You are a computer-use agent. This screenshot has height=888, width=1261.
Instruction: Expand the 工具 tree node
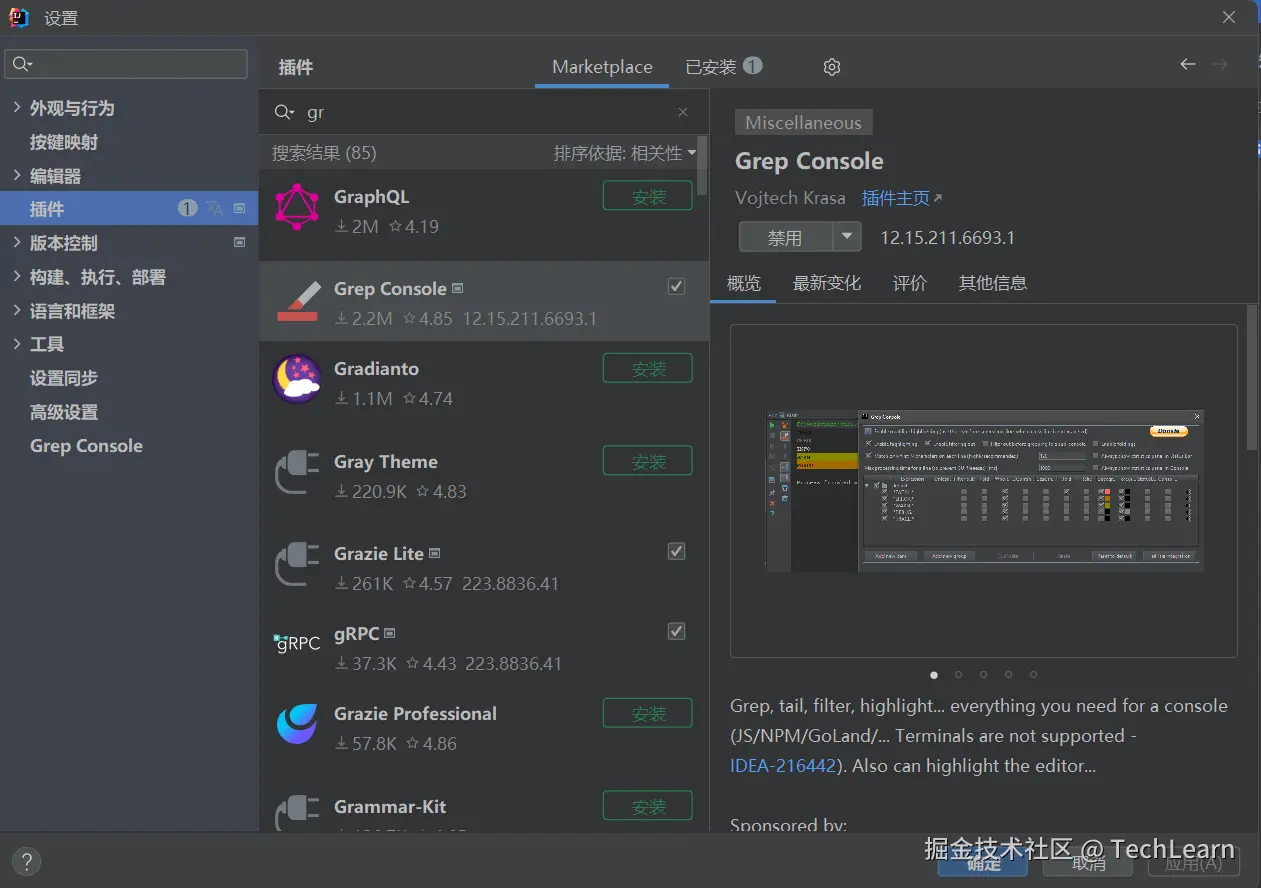click(x=17, y=343)
